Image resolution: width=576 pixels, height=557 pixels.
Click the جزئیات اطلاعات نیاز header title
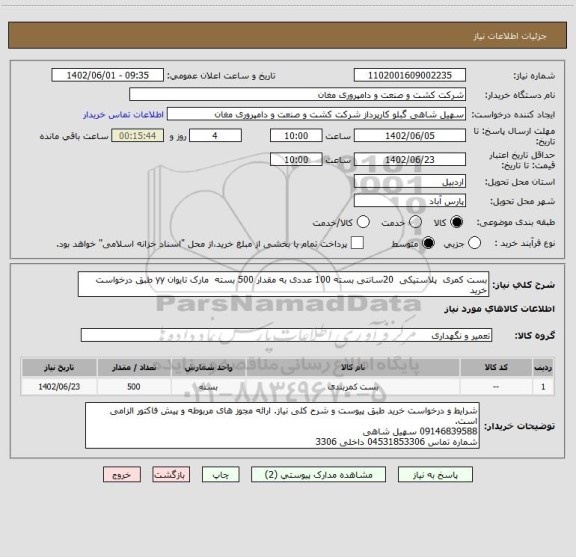point(510,36)
